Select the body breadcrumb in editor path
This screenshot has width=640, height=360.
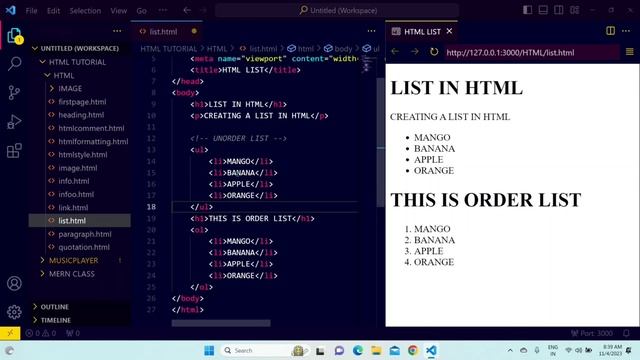338,49
